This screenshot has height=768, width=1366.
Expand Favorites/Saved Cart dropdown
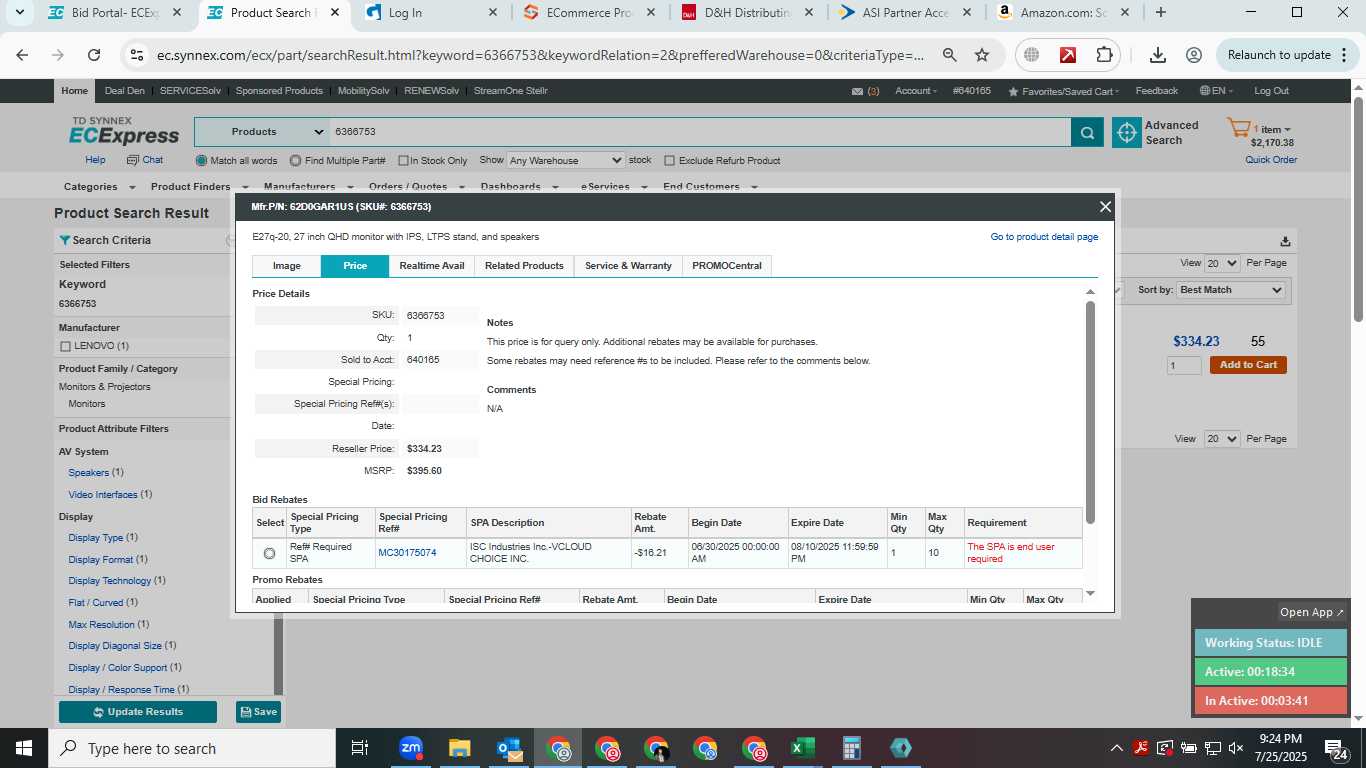(x=1065, y=91)
